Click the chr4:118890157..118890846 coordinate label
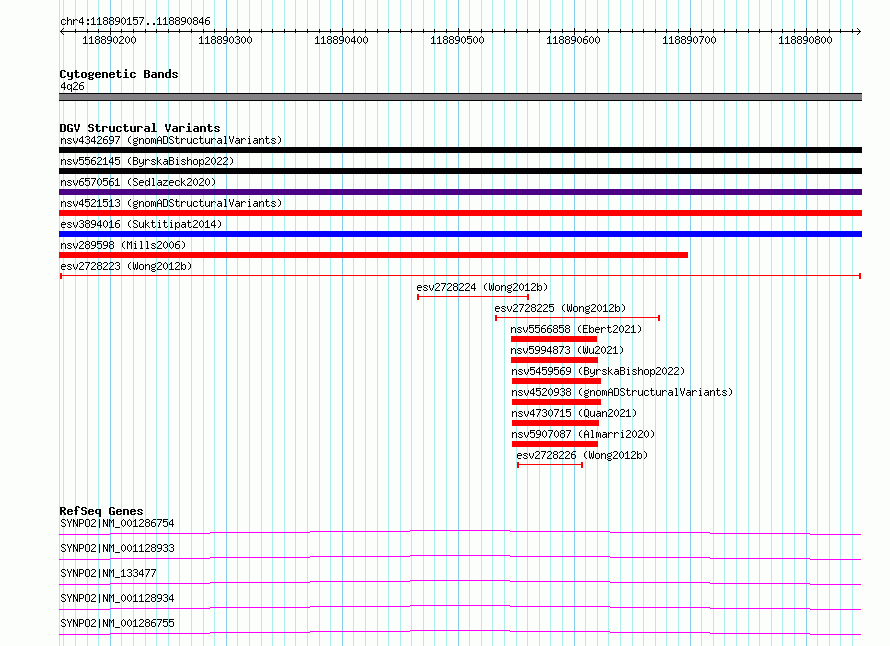Viewport: 890px width, 646px height. 135,22
